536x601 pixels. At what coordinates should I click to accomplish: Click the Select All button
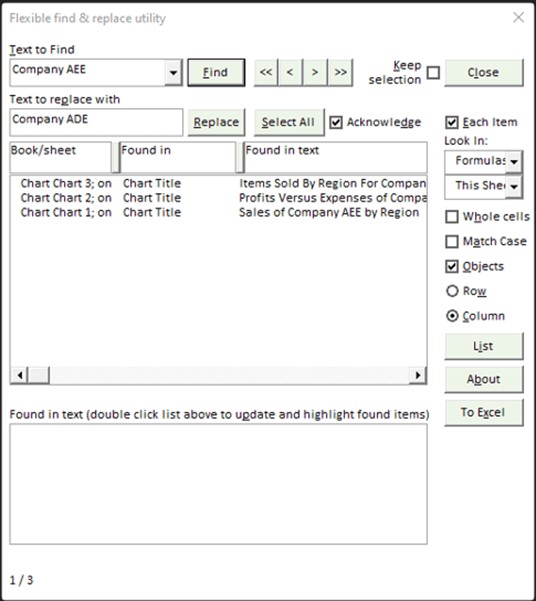tap(289, 122)
